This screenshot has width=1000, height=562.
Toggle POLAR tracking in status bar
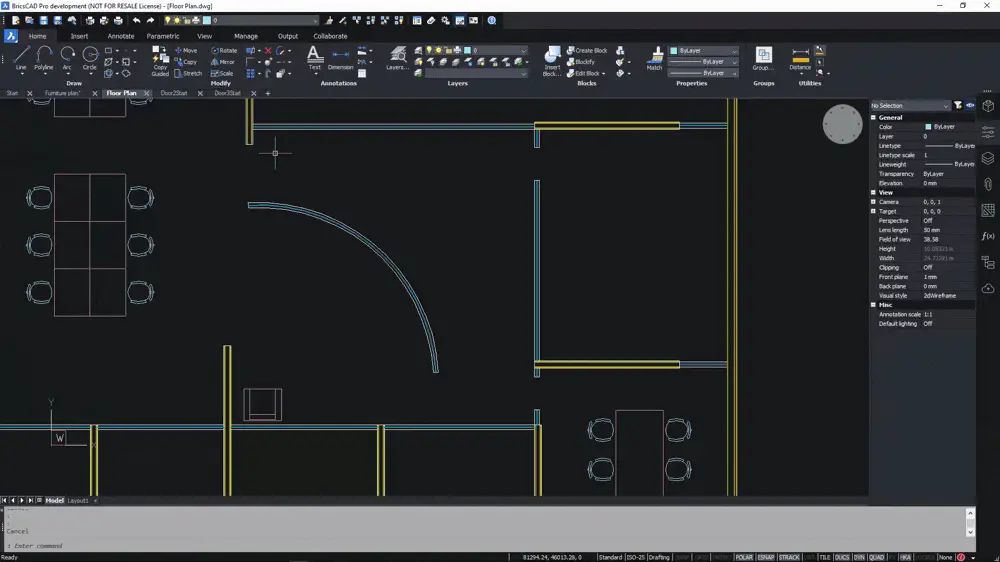744,557
